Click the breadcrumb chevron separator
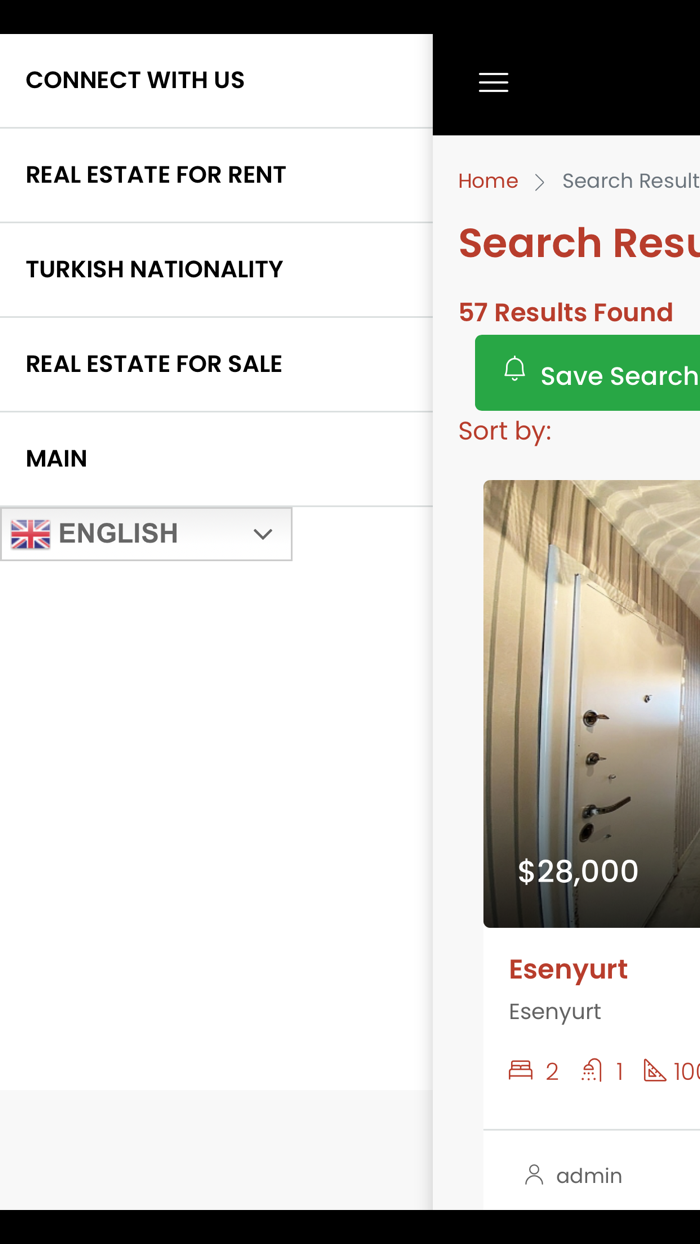The height and width of the screenshot is (1244, 700). click(540, 182)
